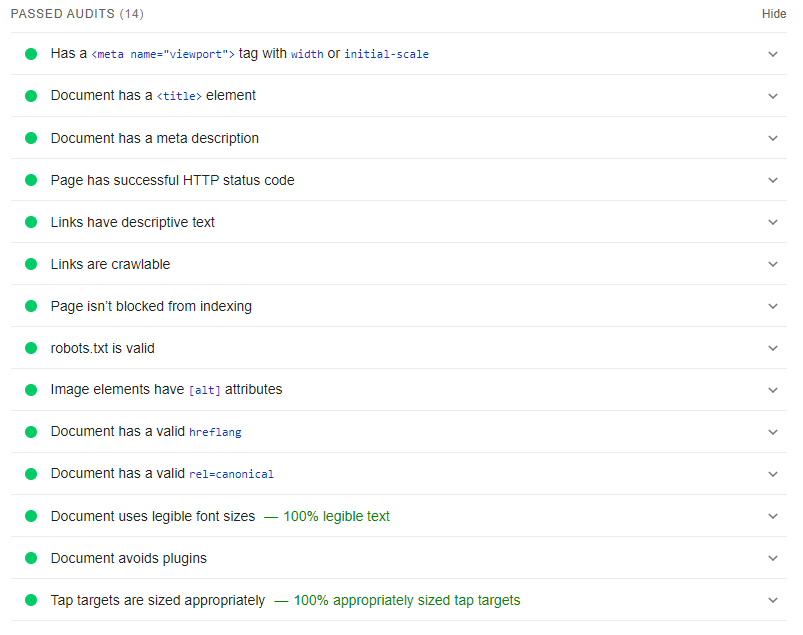Hide the Passed Audits section
Screen dimensions: 803x635
click(x=774, y=14)
